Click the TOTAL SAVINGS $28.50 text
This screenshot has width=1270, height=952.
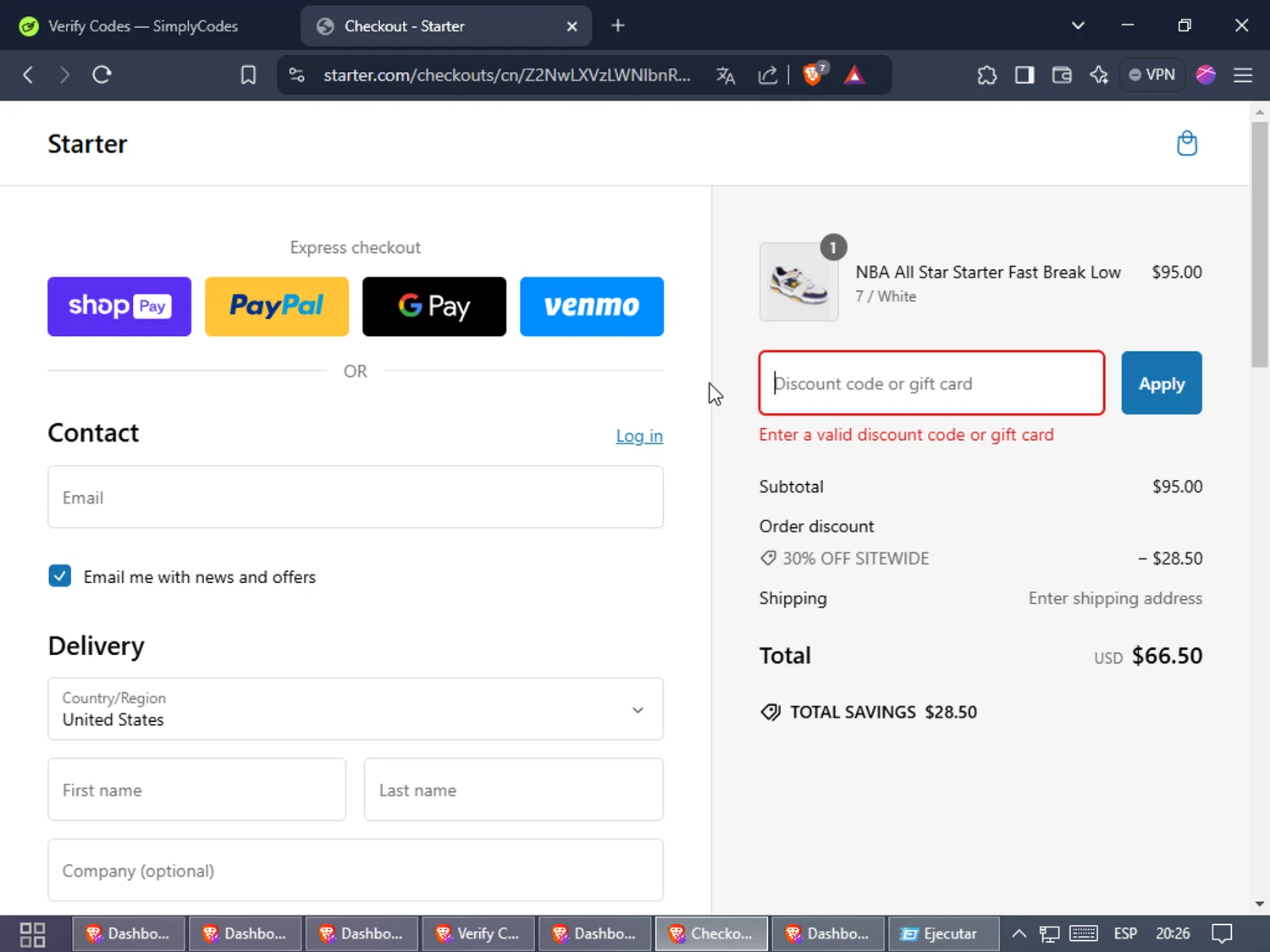point(883,713)
